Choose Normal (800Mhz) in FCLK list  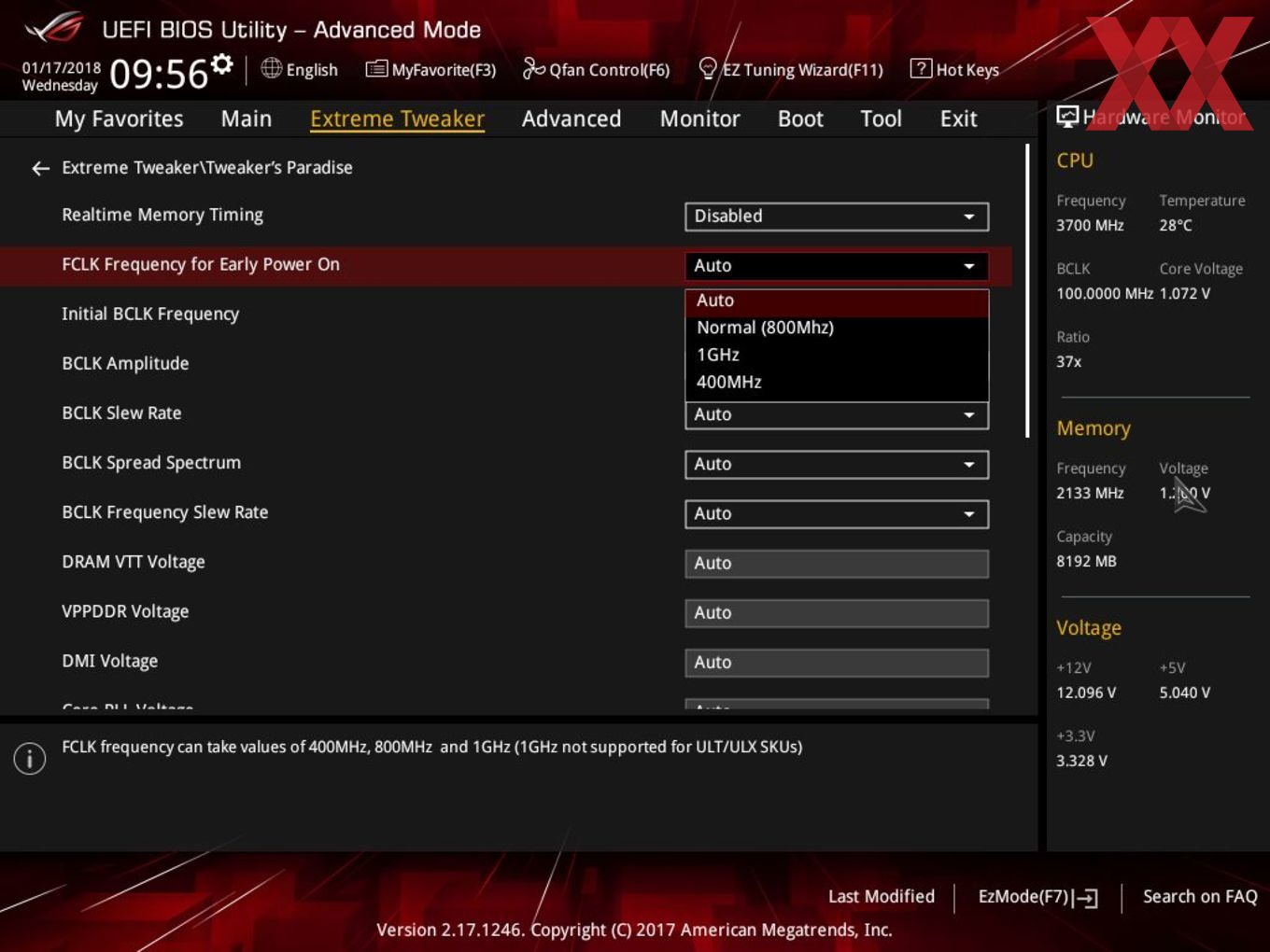coord(837,328)
